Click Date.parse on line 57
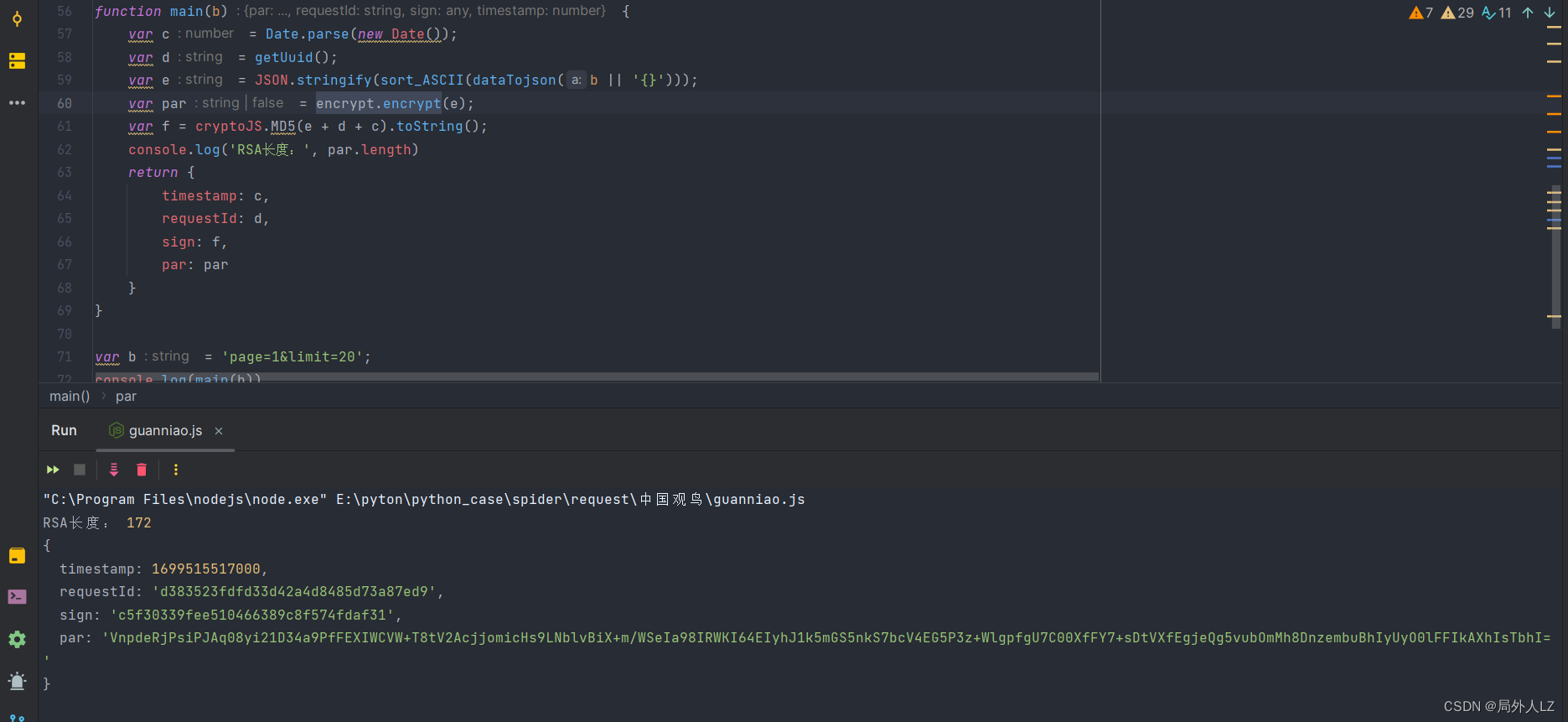 (307, 34)
